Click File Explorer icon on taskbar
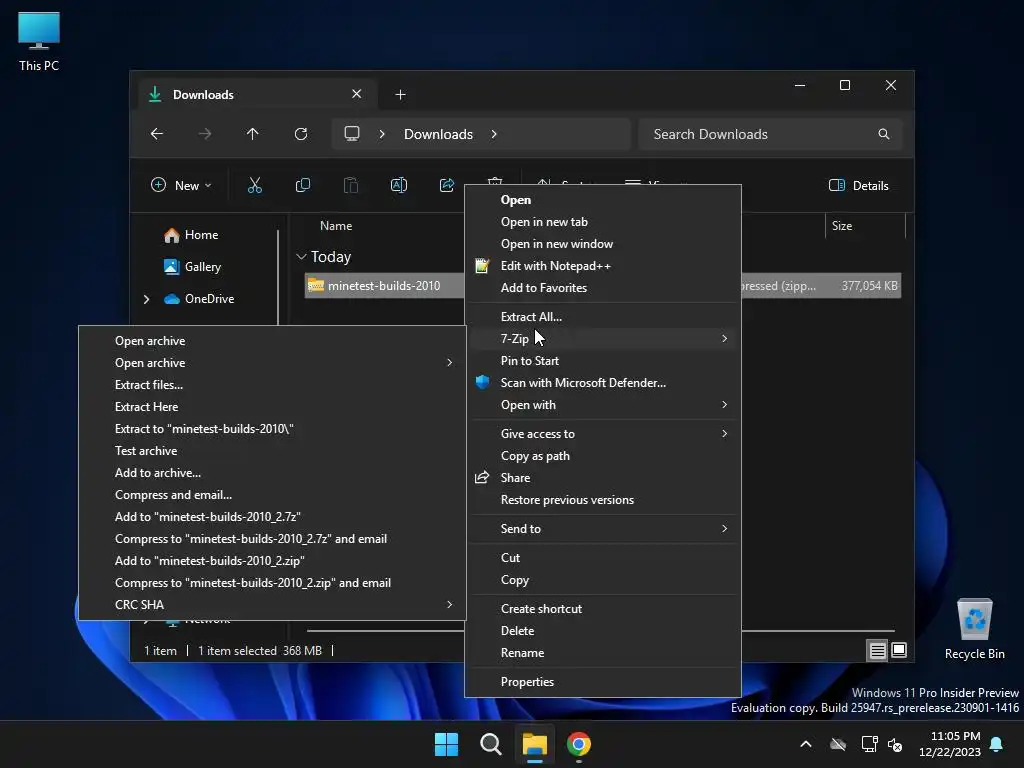Image resolution: width=1024 pixels, height=768 pixels. [534, 744]
